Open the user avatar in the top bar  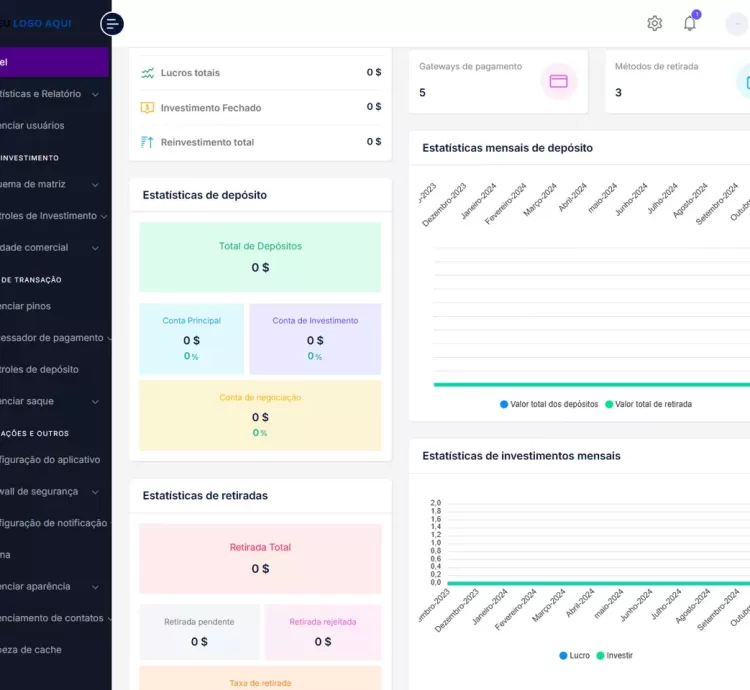pos(738,23)
